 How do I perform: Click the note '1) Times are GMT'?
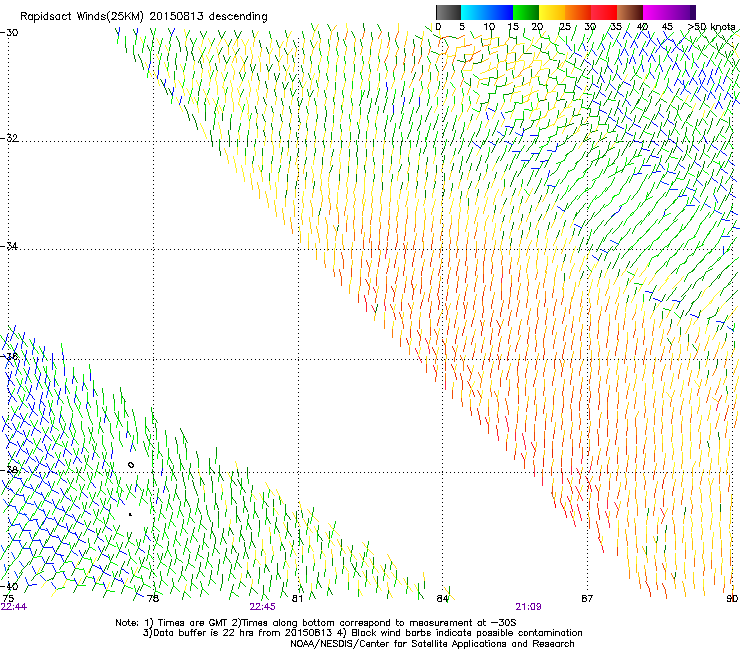coord(187,623)
